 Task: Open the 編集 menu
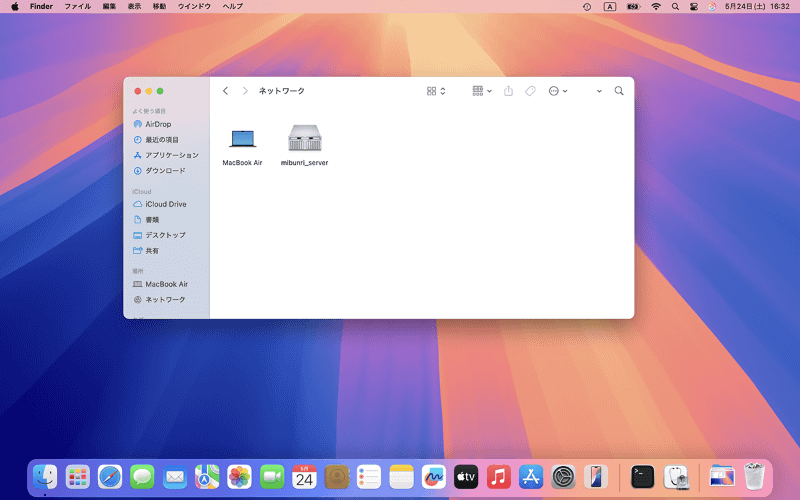tap(109, 7)
